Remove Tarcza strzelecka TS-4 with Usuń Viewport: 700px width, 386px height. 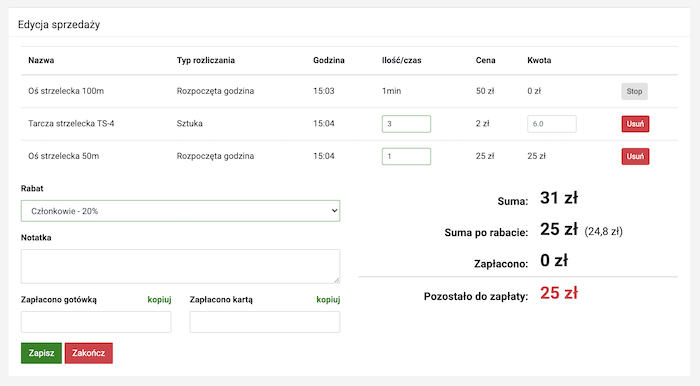635,124
